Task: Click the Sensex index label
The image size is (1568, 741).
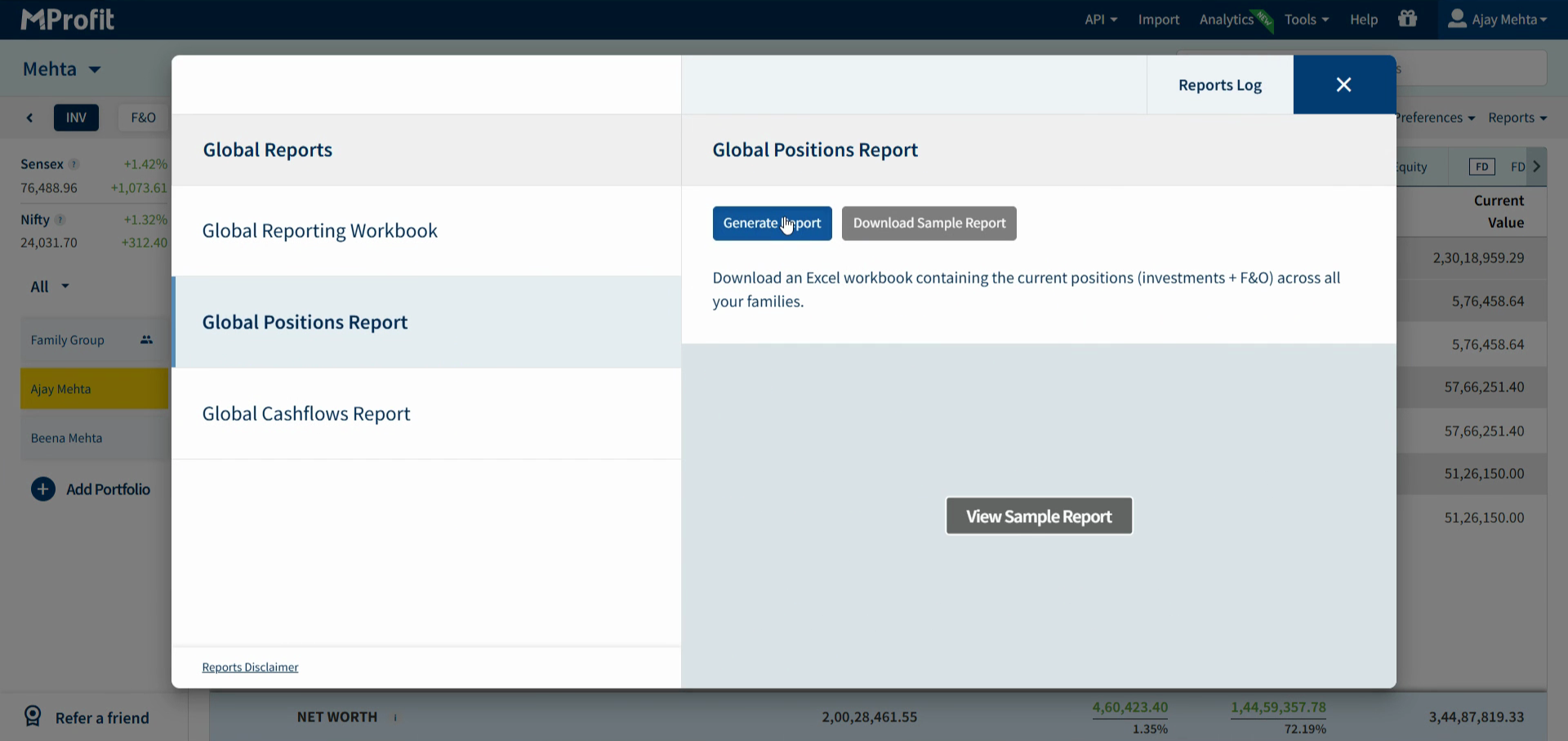Action: pos(42,164)
